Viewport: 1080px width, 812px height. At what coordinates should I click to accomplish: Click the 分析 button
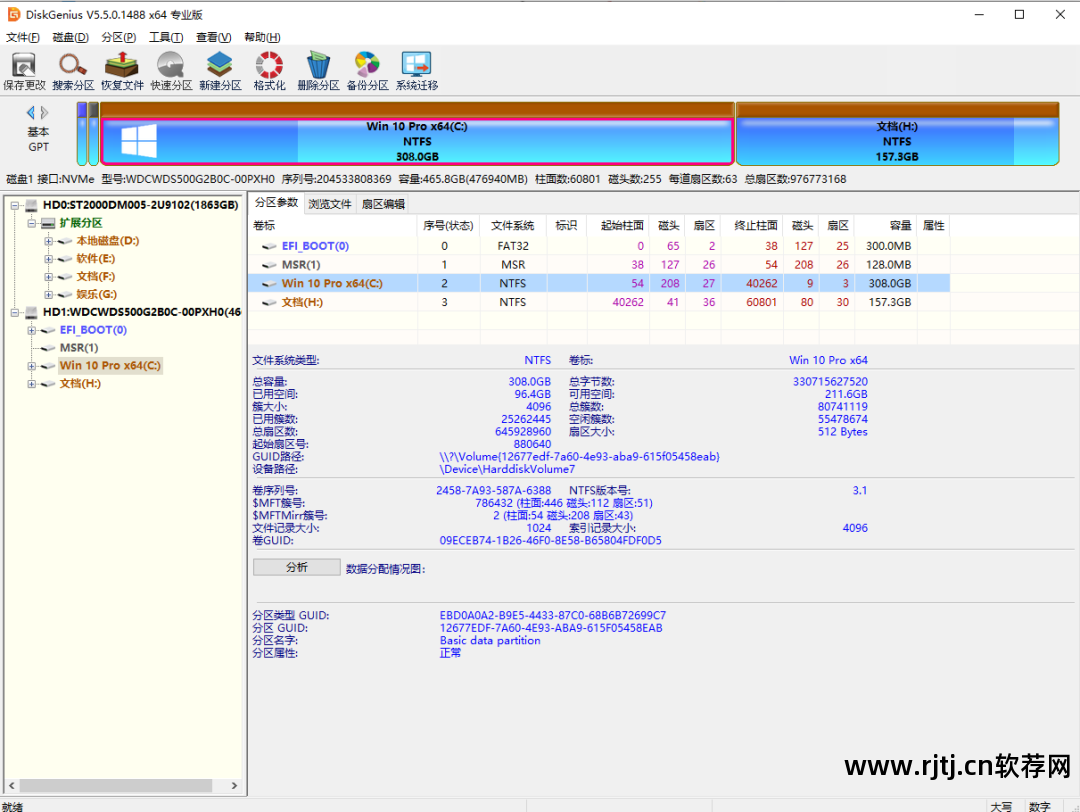point(296,566)
